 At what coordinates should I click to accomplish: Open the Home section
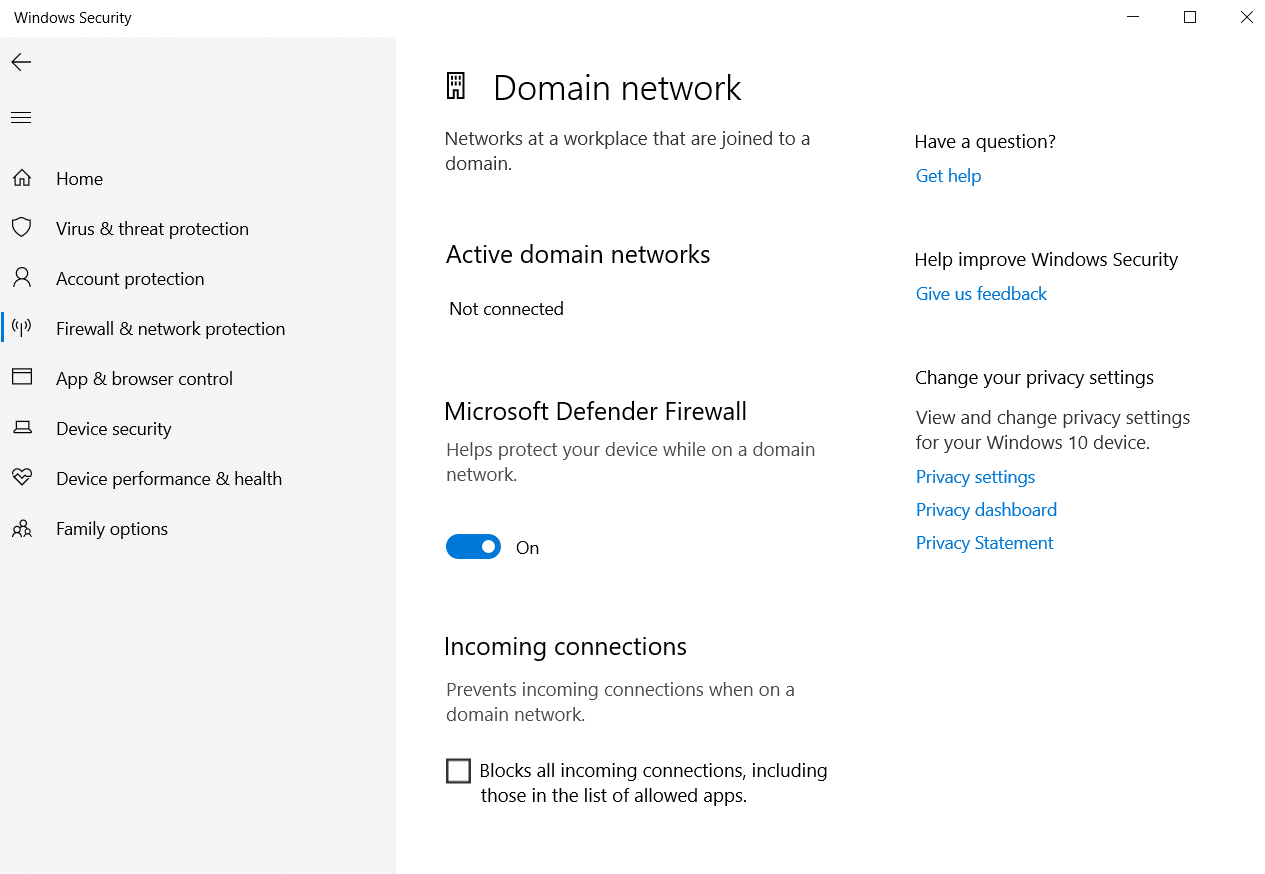(79, 178)
